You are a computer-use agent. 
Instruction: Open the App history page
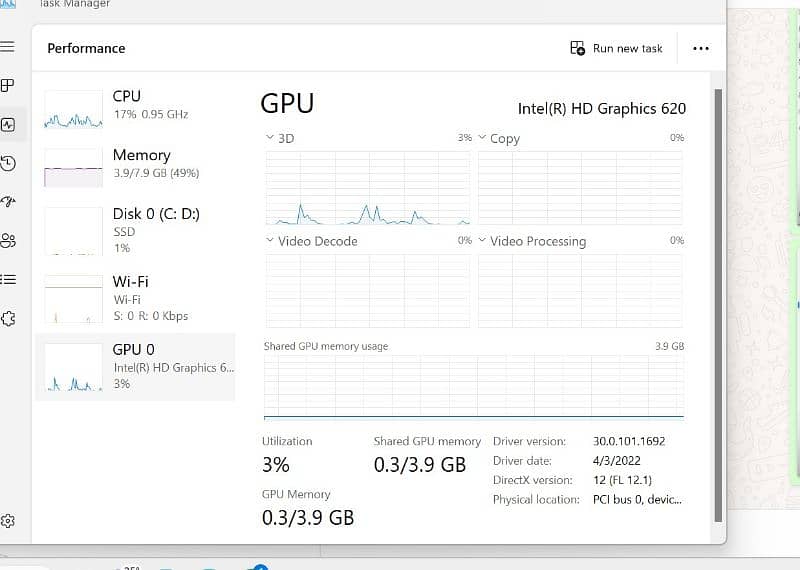pos(8,163)
